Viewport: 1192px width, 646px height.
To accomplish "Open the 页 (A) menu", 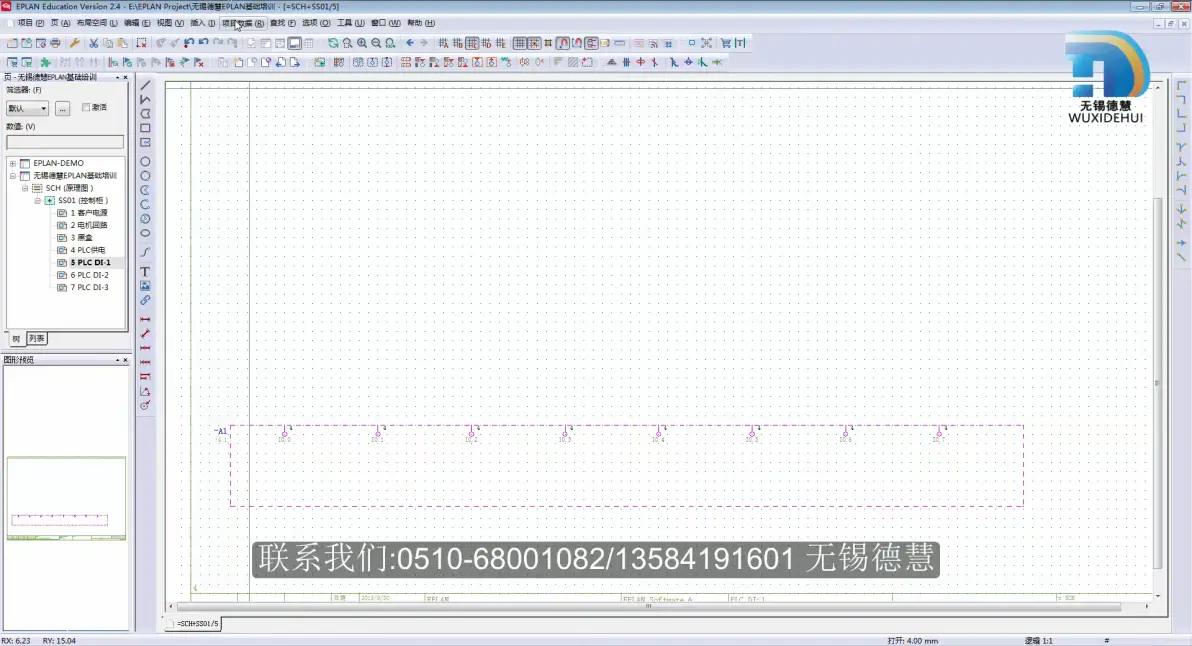I will pyautogui.click(x=60, y=23).
